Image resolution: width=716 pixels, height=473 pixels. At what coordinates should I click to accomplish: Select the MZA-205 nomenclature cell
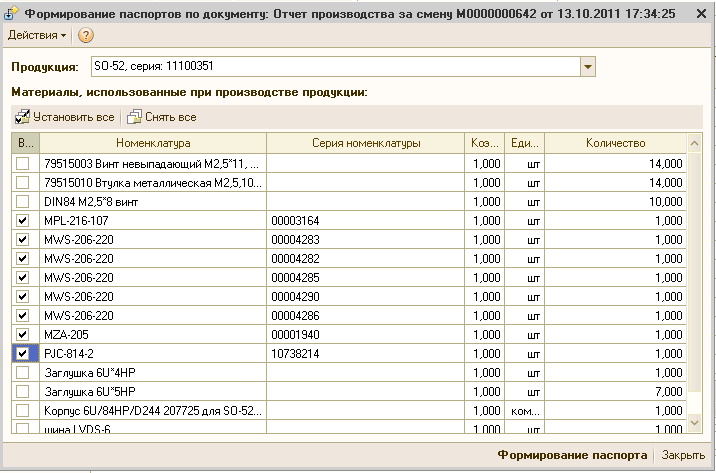pyautogui.click(x=153, y=335)
